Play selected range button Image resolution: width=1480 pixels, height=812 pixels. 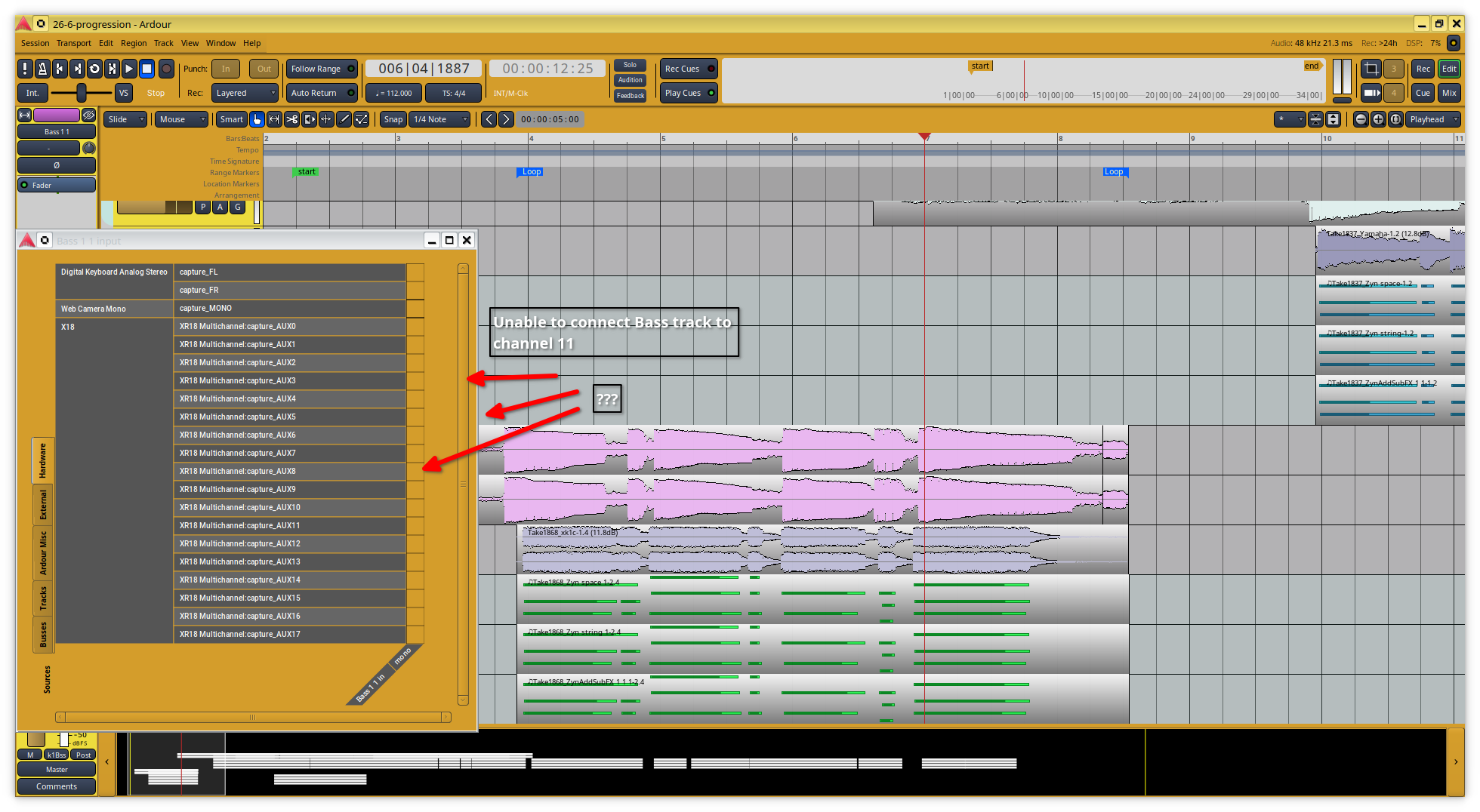click(112, 69)
